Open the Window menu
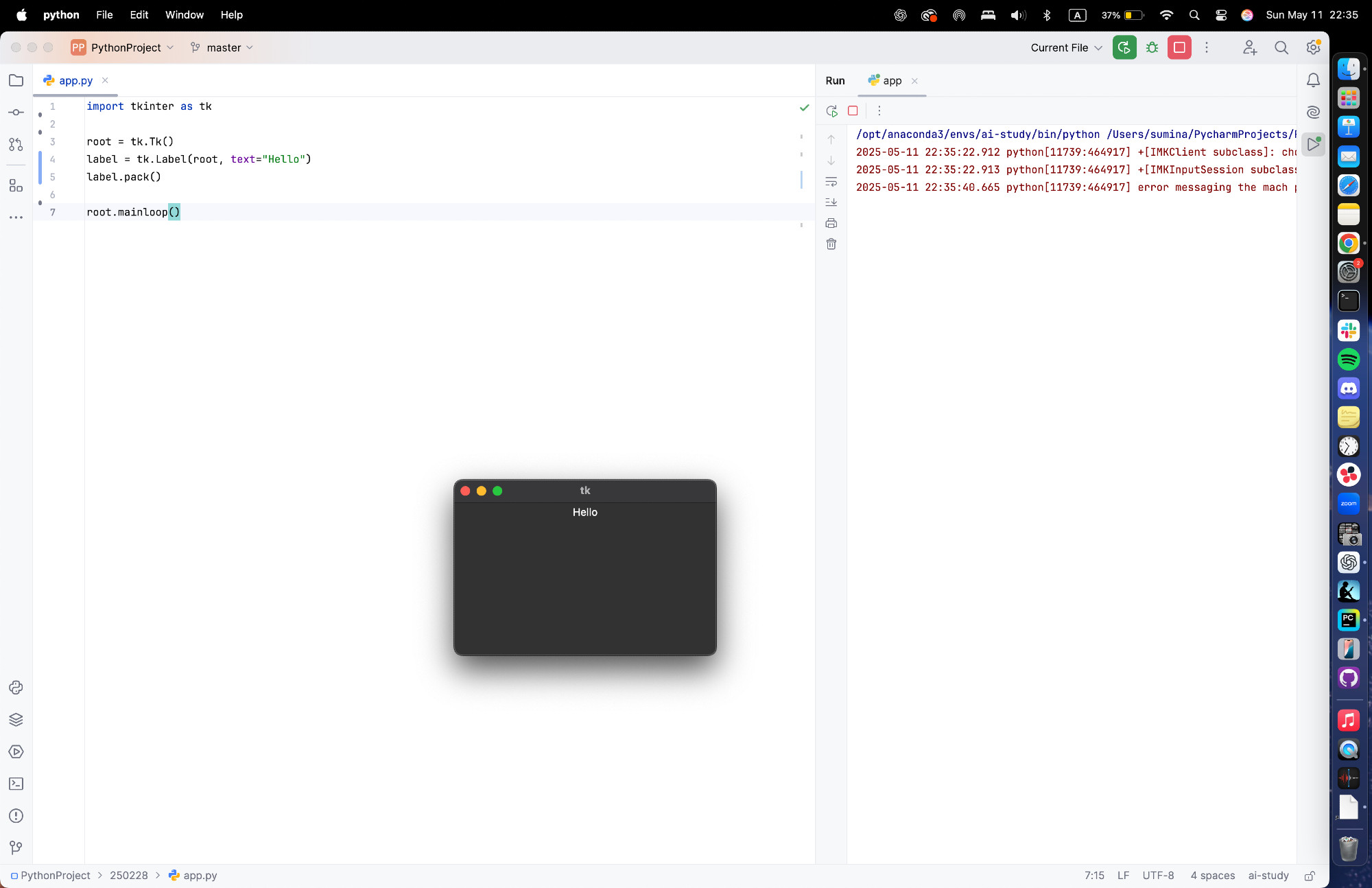 pyautogui.click(x=184, y=14)
